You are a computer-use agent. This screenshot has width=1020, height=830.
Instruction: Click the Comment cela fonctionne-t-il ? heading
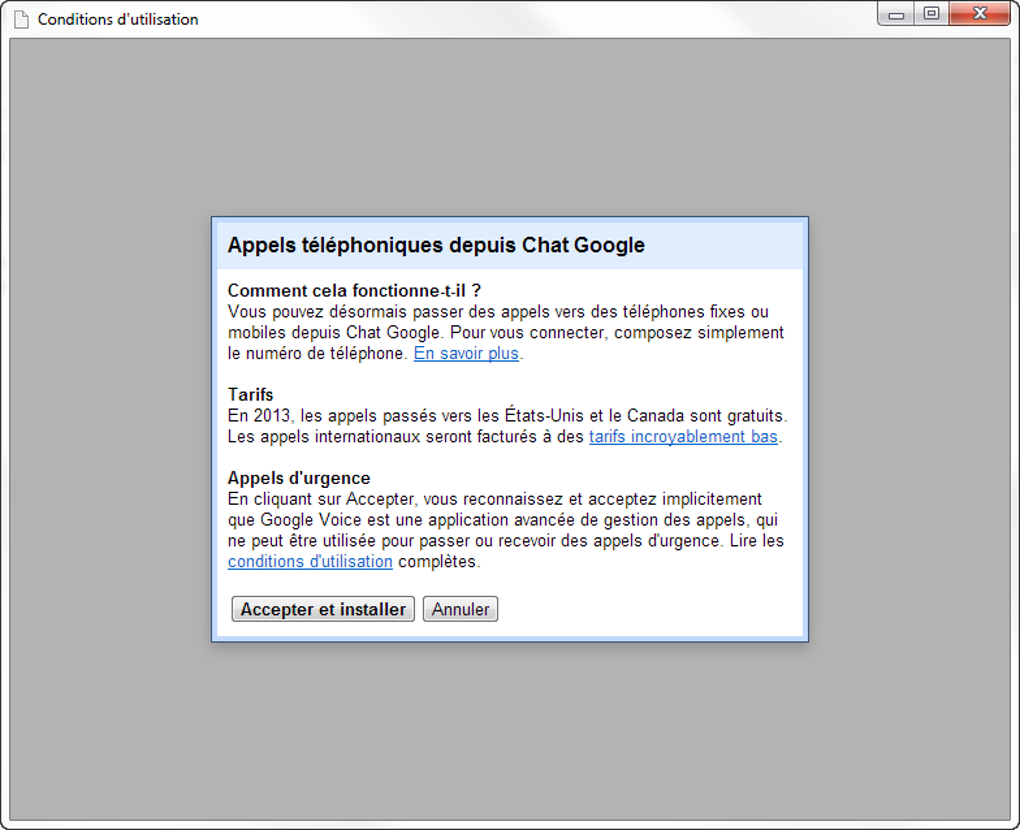click(x=354, y=291)
